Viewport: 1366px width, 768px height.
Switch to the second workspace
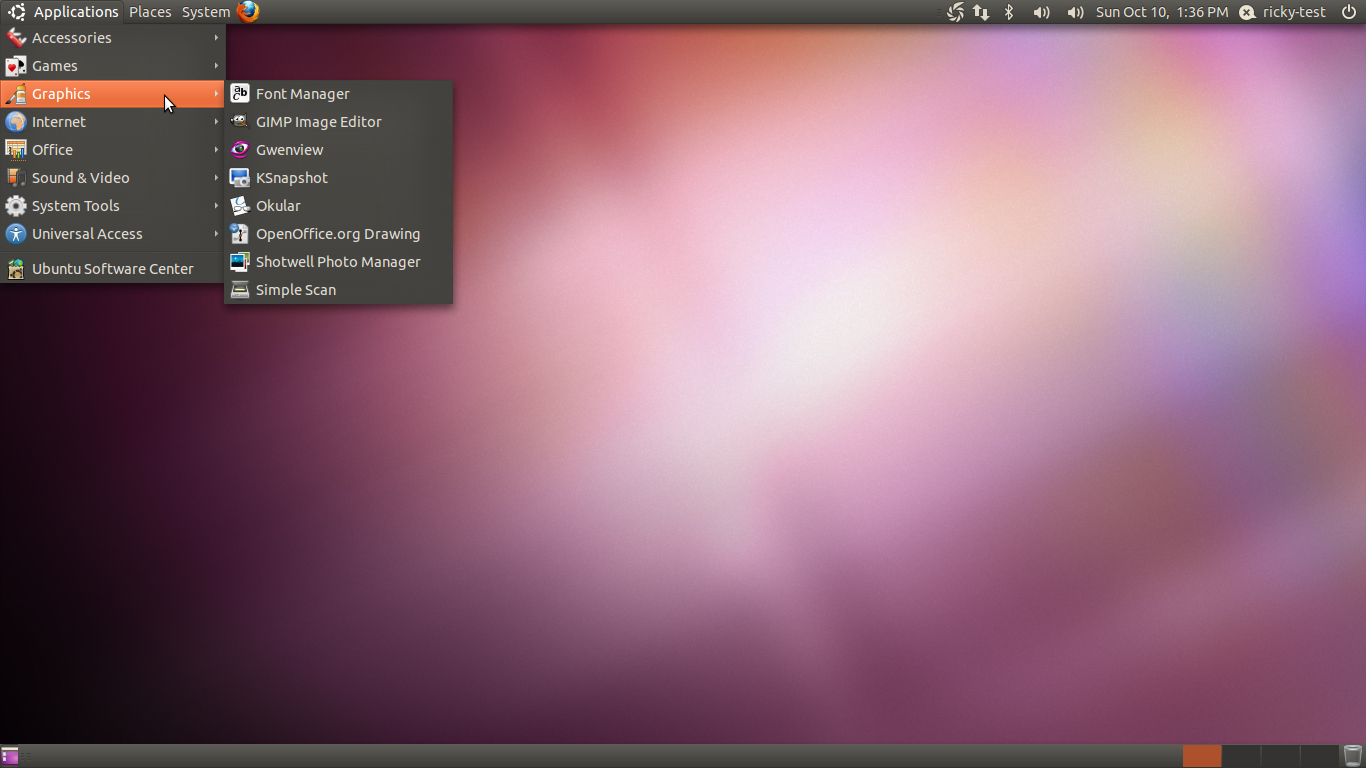1241,756
